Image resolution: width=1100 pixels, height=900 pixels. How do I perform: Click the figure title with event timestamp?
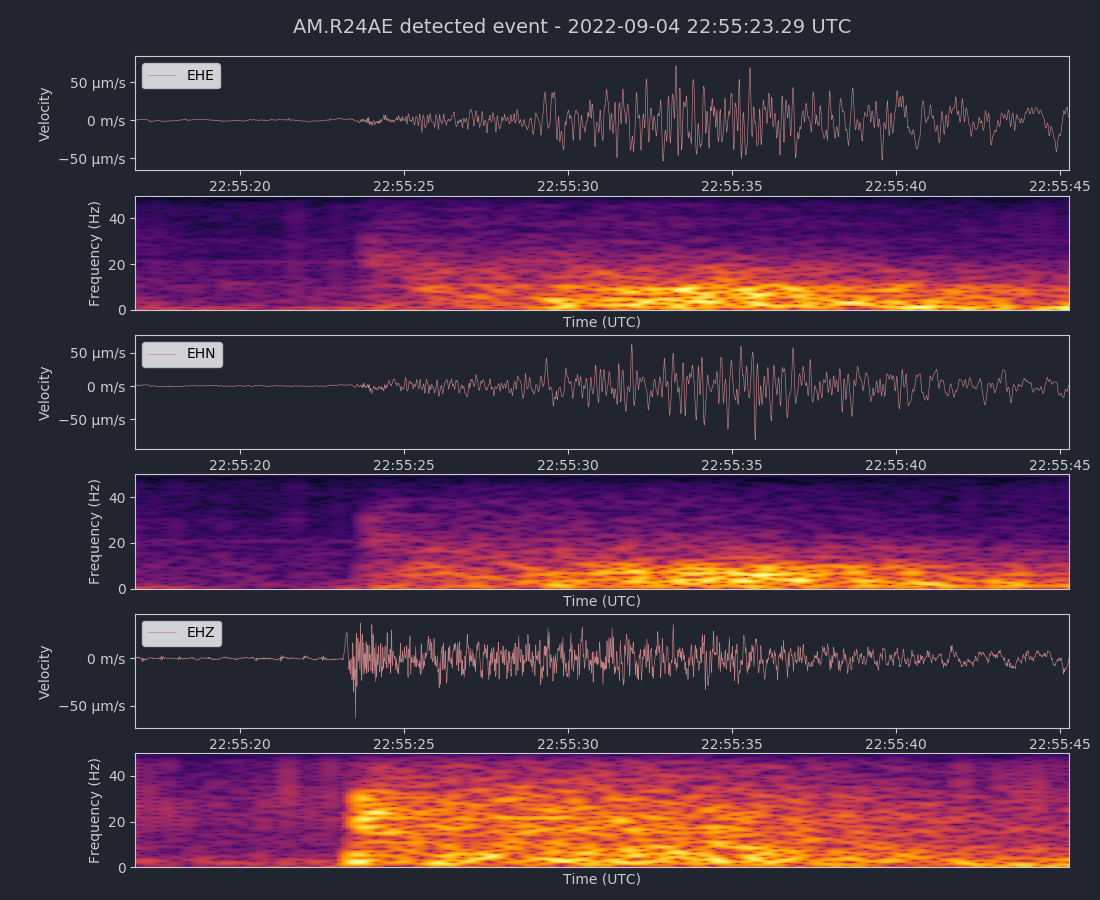(571, 27)
